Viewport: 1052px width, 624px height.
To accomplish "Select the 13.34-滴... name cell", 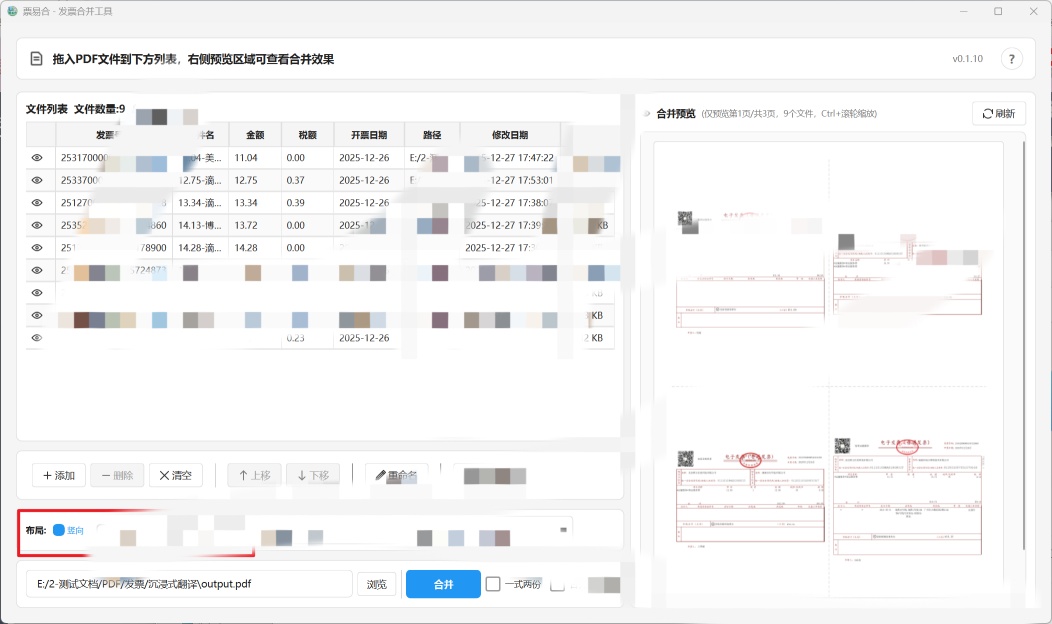I will tap(200, 203).
